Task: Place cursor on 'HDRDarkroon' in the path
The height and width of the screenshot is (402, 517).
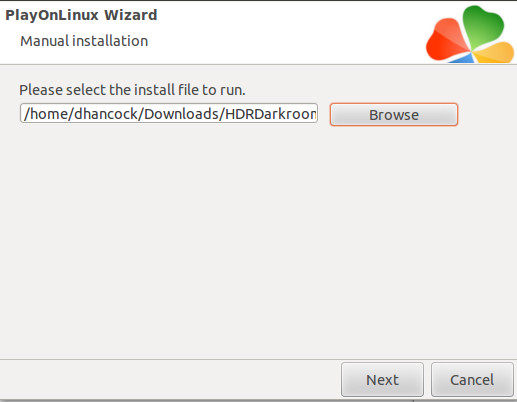Action: [x=271, y=114]
